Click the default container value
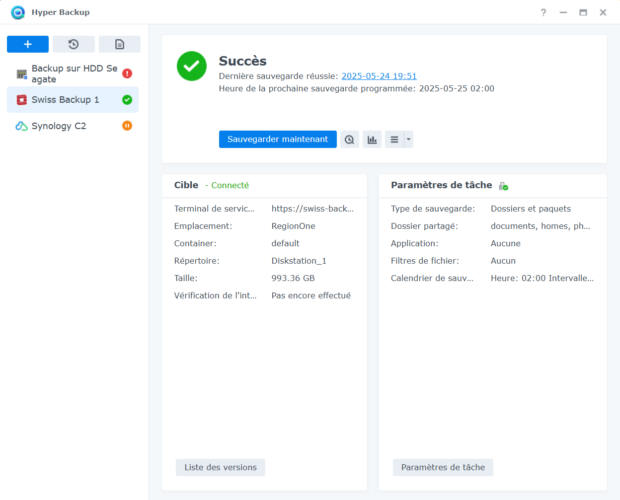Viewport: 620px width, 500px height. [285, 243]
